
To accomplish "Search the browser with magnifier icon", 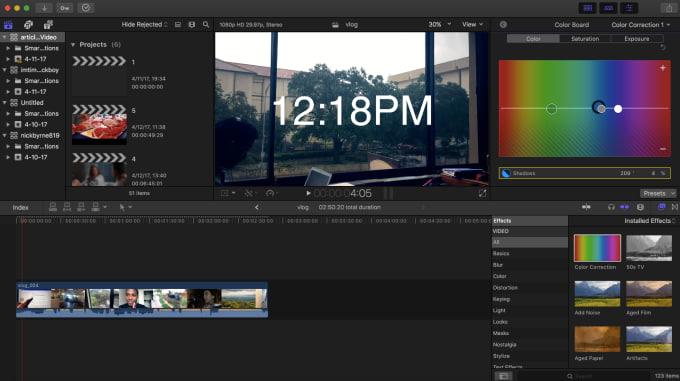I will 206,25.
